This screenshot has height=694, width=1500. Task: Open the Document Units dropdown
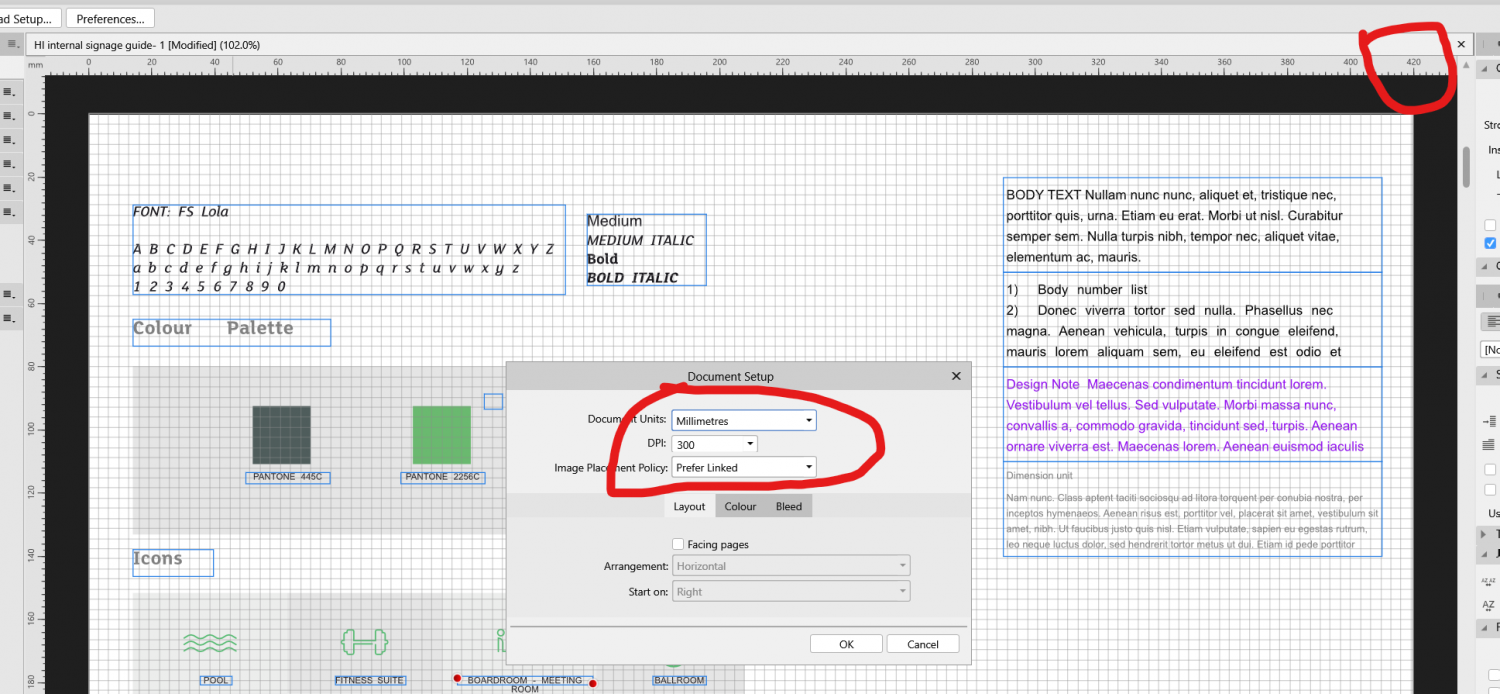[x=744, y=421]
